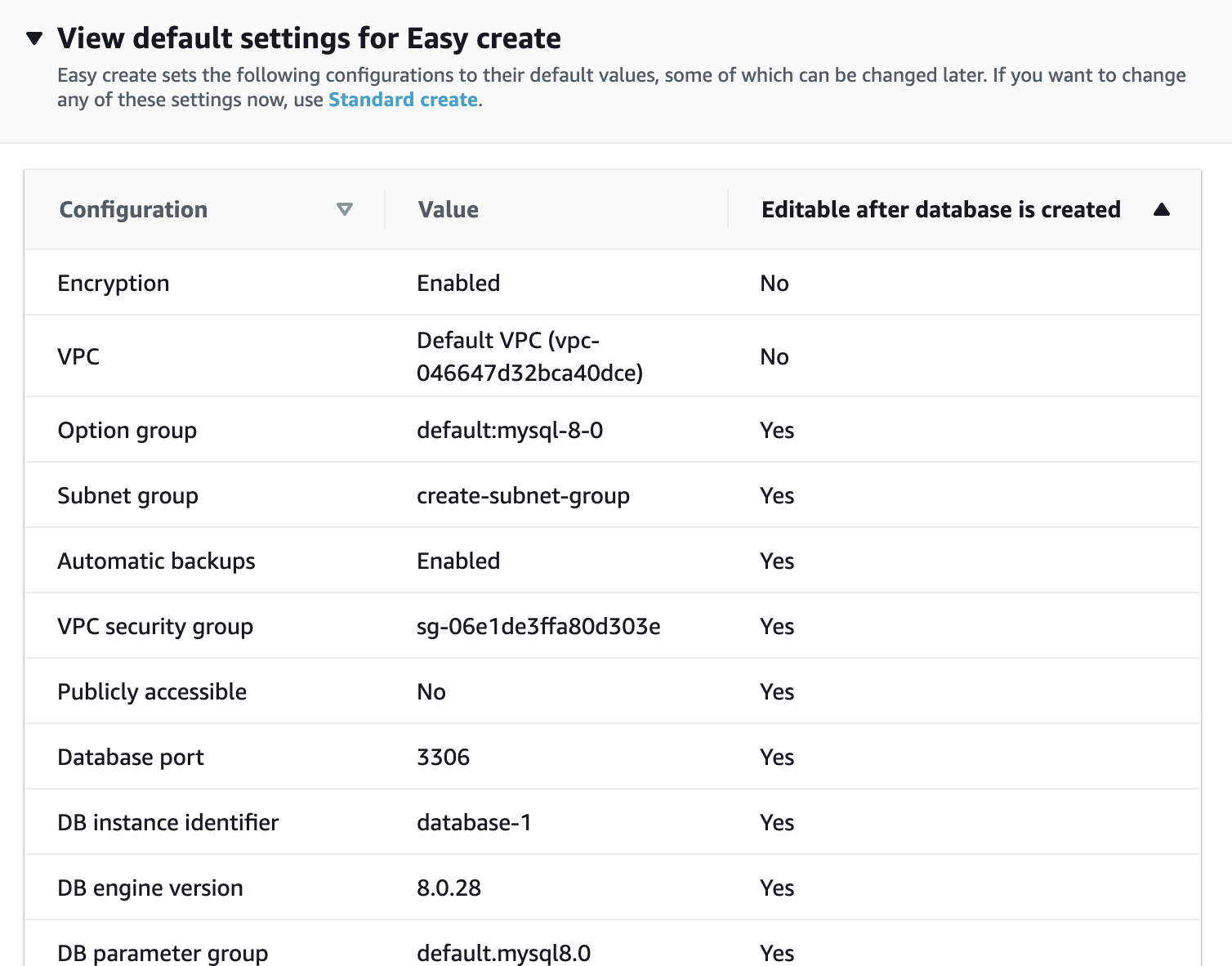Click the Automatic backups row
The height and width of the screenshot is (966, 1232).
tap(156, 561)
